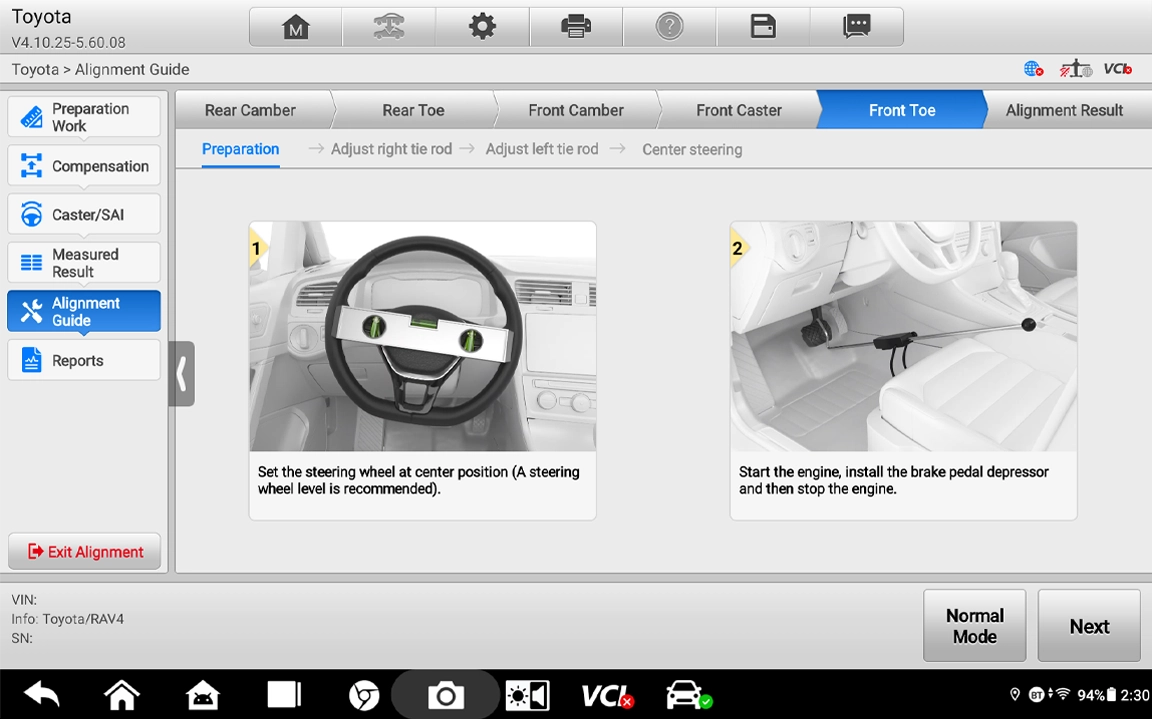Open settings gear in top toolbar

tap(482, 27)
